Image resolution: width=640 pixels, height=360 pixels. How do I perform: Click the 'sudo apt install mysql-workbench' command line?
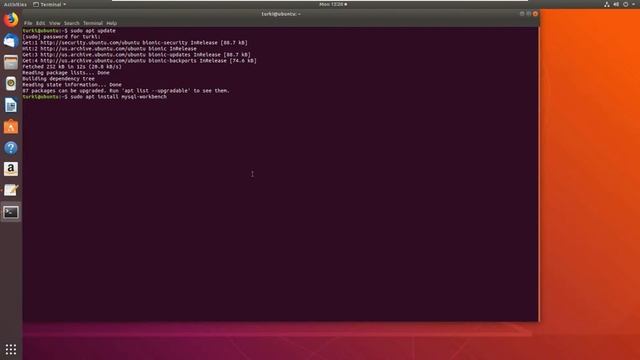click(x=118, y=97)
